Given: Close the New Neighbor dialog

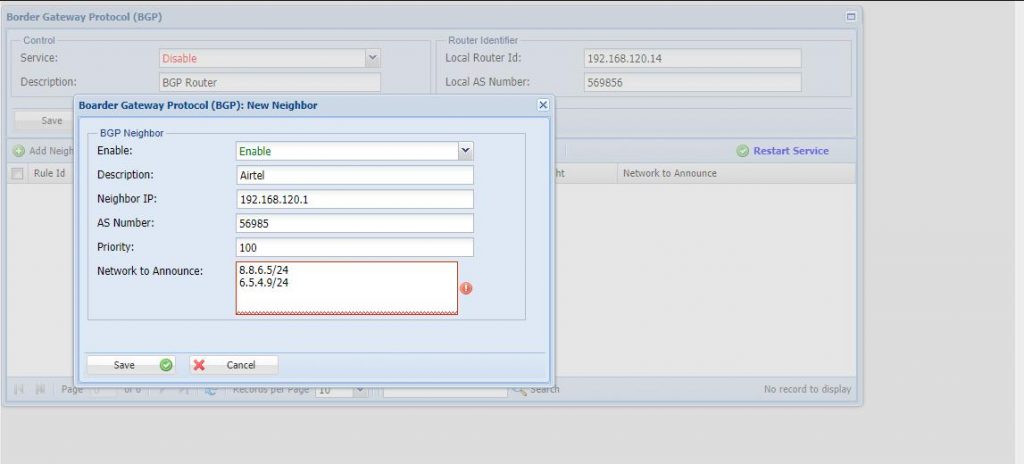Looking at the screenshot, I should coord(543,105).
